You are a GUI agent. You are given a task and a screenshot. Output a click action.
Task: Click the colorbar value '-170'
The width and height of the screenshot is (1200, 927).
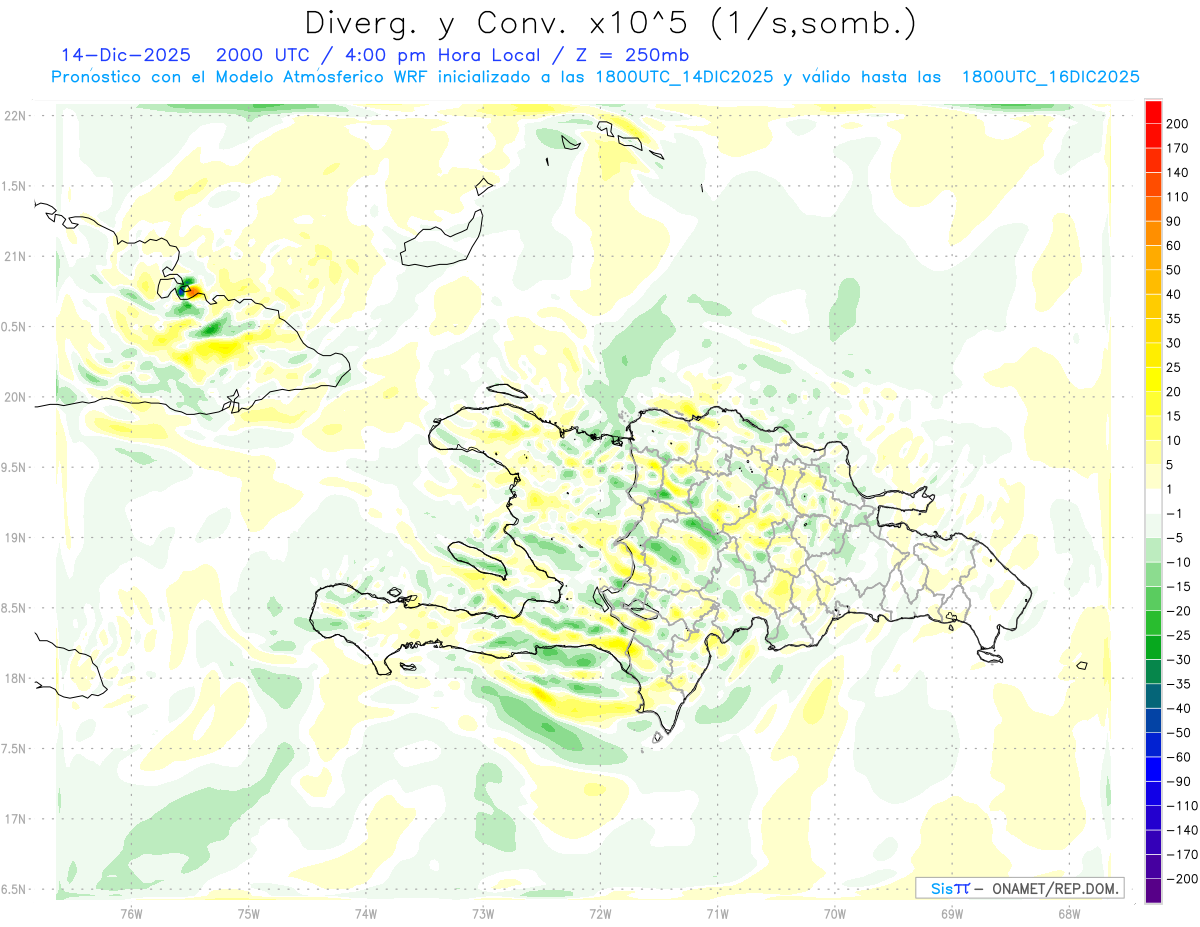point(1181,854)
